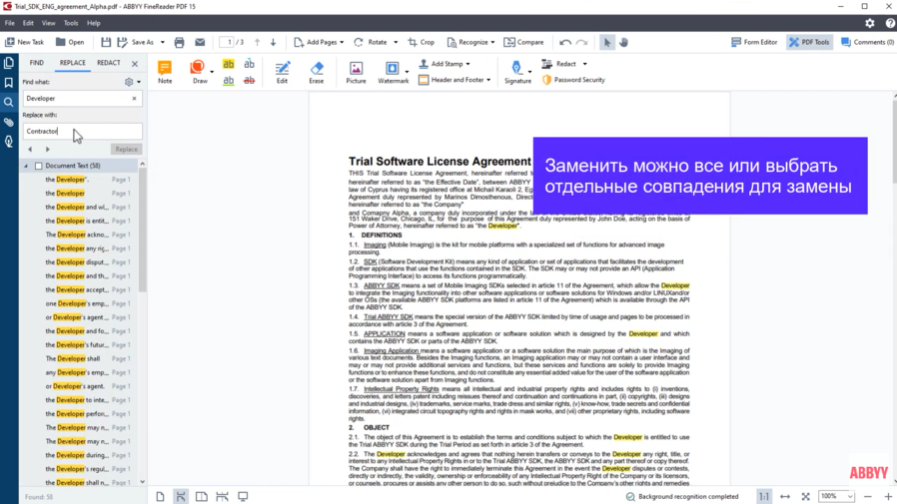Click the Redact tool
897x504 pixels.
pos(559,64)
